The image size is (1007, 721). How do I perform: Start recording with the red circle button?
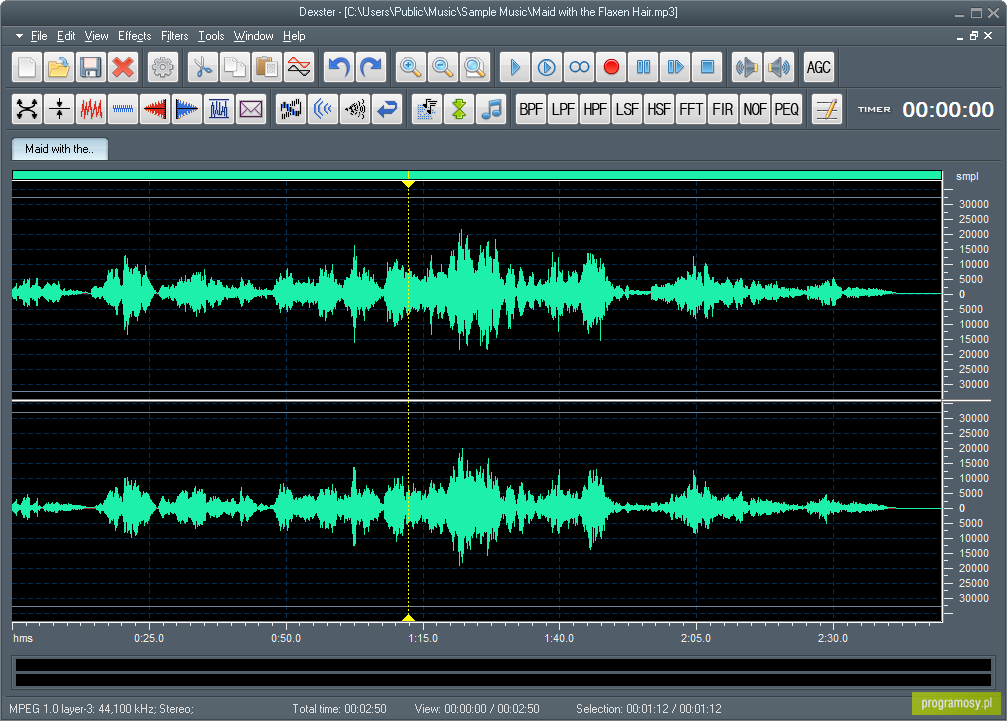[x=611, y=67]
